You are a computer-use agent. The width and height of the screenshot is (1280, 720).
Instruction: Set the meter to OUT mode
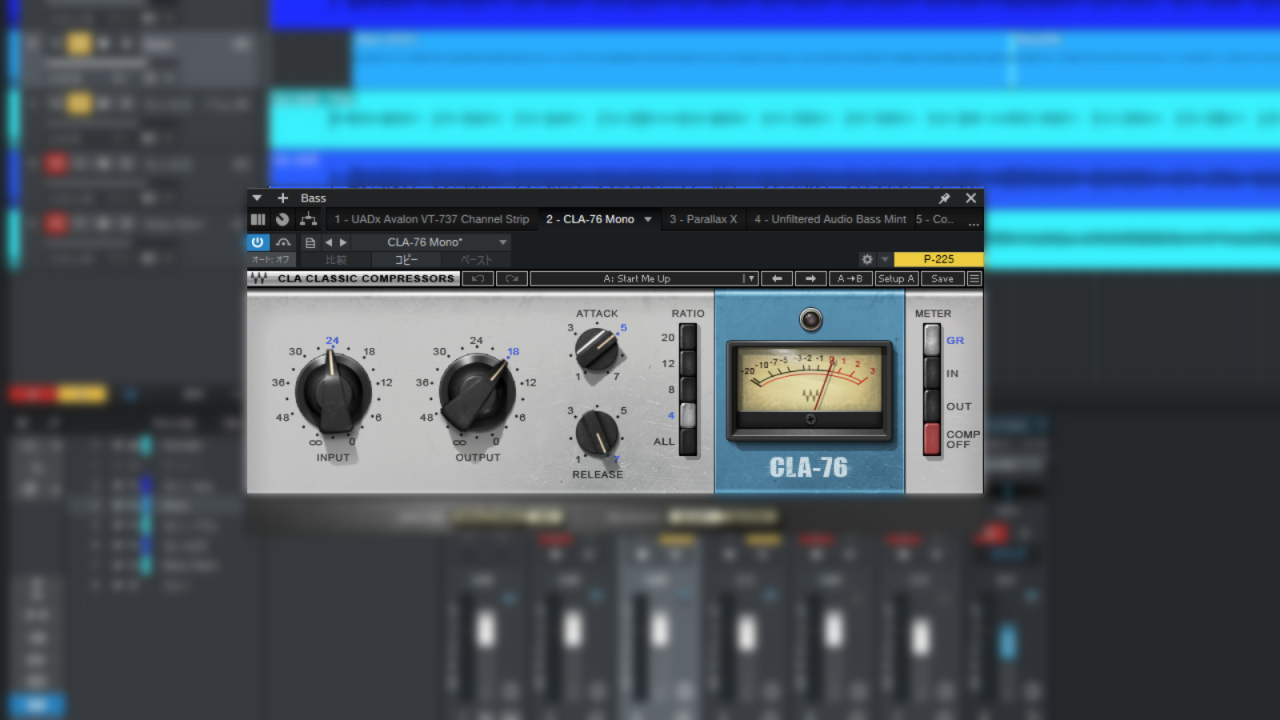point(932,406)
